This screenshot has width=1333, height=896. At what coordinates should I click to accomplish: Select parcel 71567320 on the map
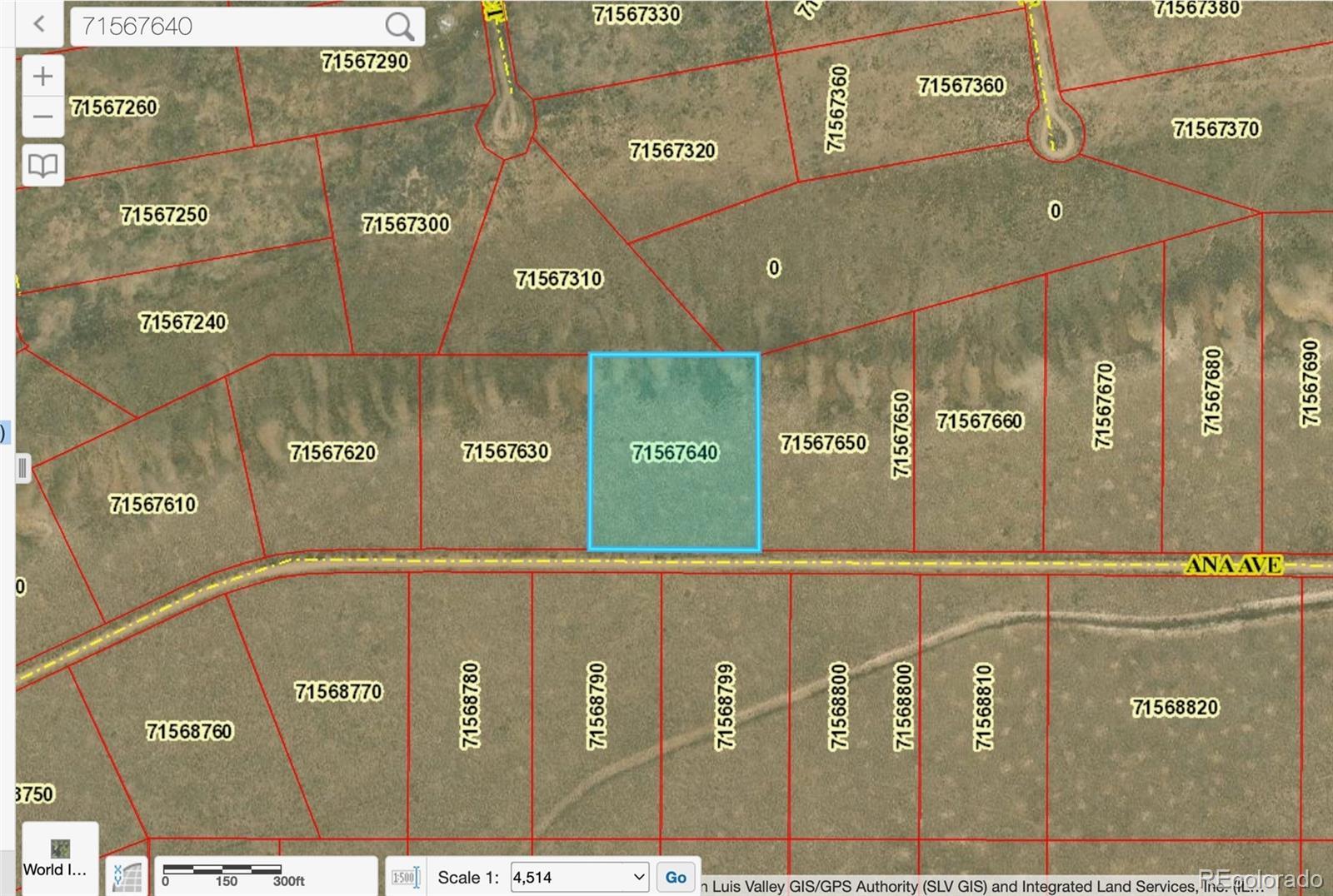click(x=672, y=151)
